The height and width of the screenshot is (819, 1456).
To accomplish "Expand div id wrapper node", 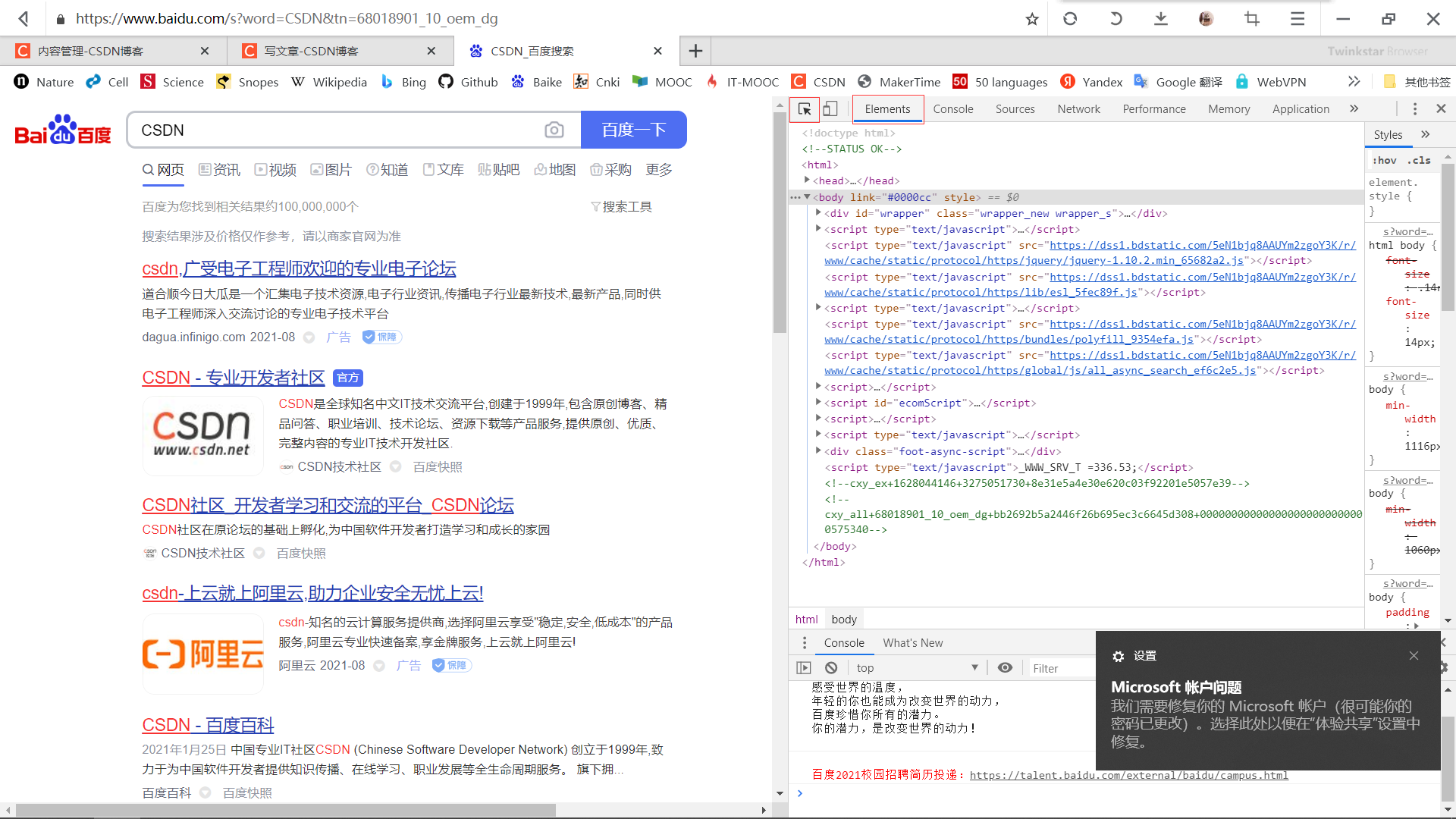I will (818, 212).
